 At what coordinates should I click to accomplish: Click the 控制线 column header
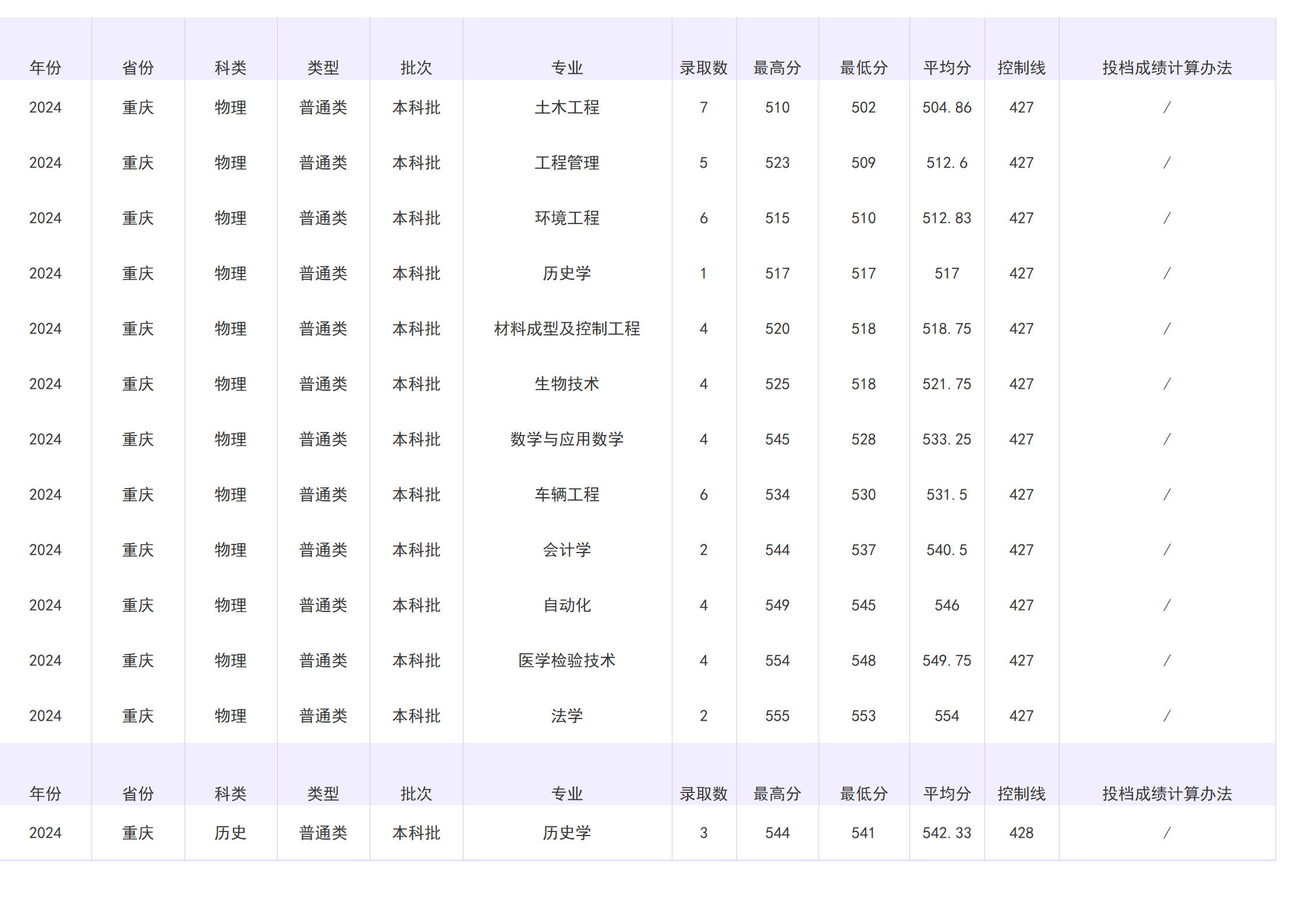pos(1021,67)
